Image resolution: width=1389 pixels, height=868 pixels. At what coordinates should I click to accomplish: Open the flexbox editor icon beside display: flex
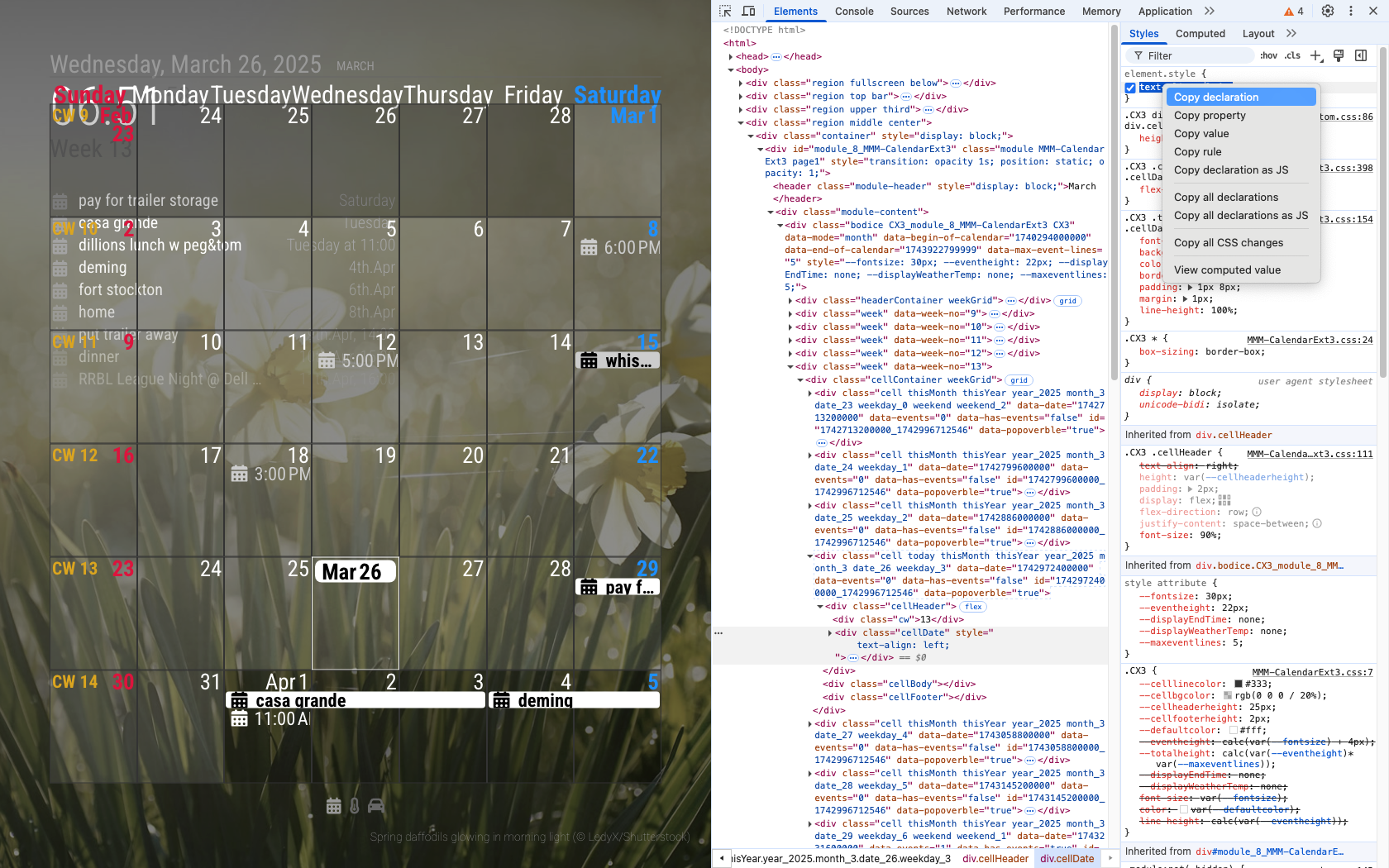[1224, 500]
